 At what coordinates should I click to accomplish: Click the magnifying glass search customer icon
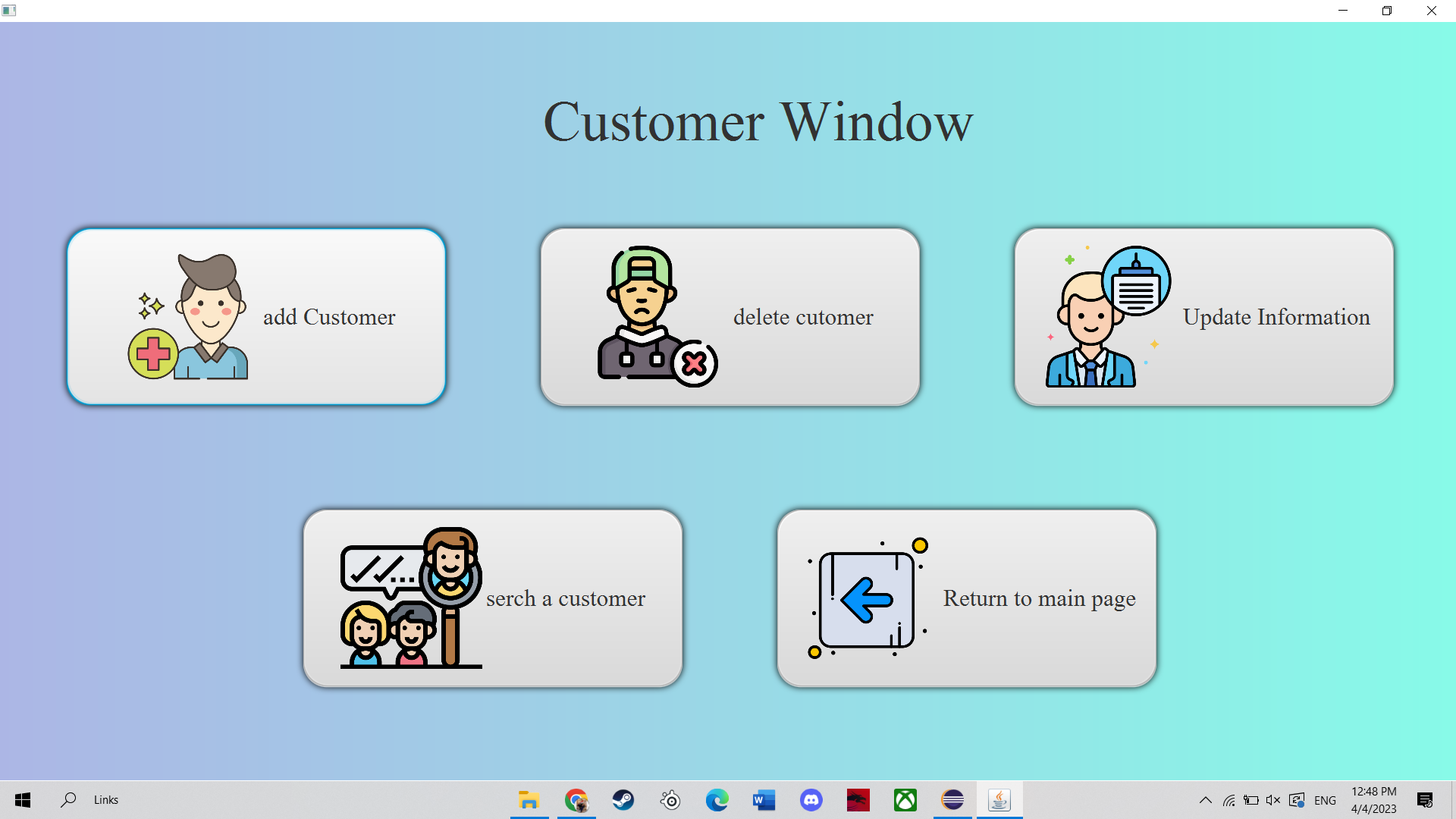click(411, 598)
